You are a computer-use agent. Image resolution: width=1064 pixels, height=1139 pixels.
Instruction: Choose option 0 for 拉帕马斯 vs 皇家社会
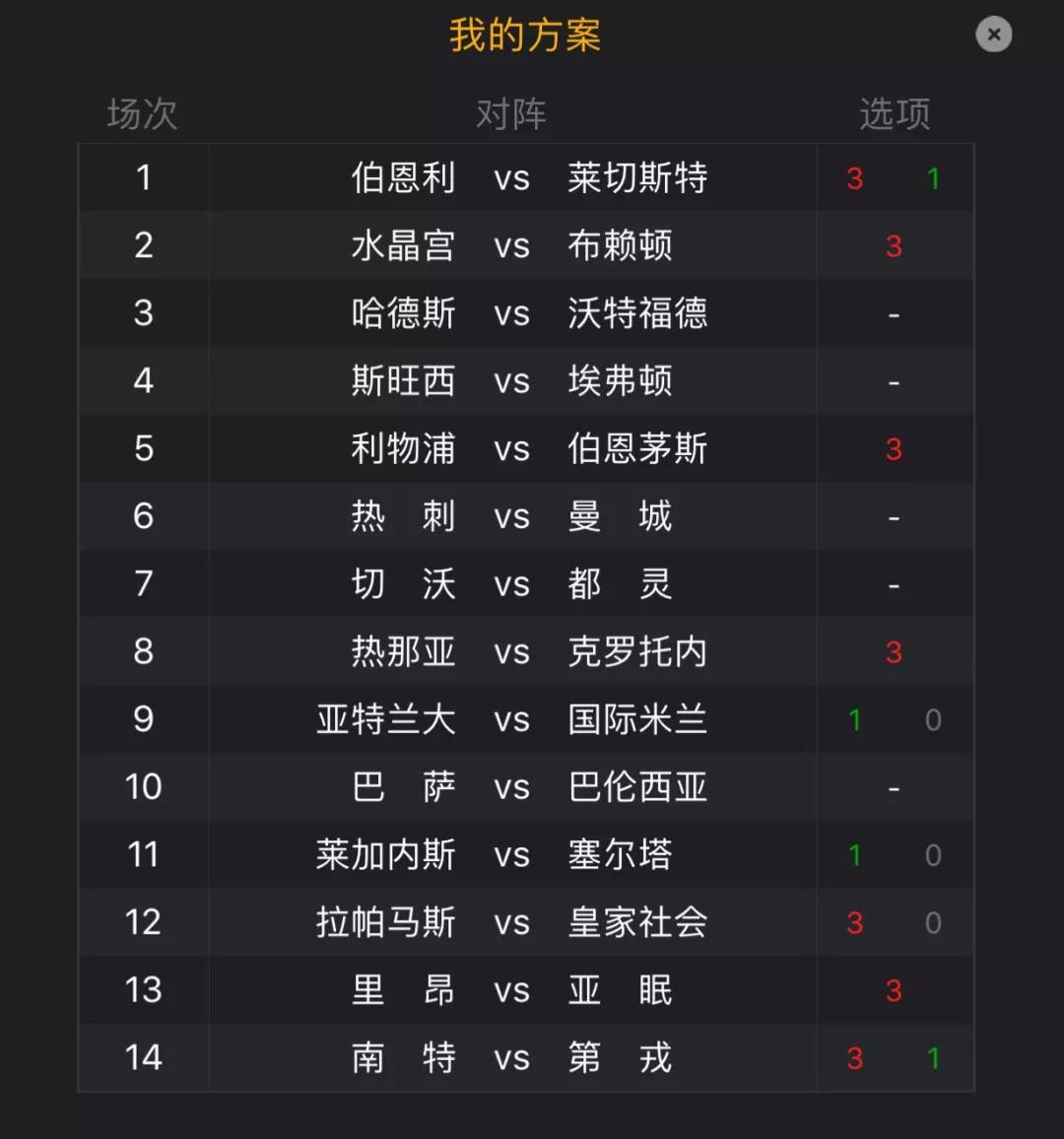(x=933, y=922)
